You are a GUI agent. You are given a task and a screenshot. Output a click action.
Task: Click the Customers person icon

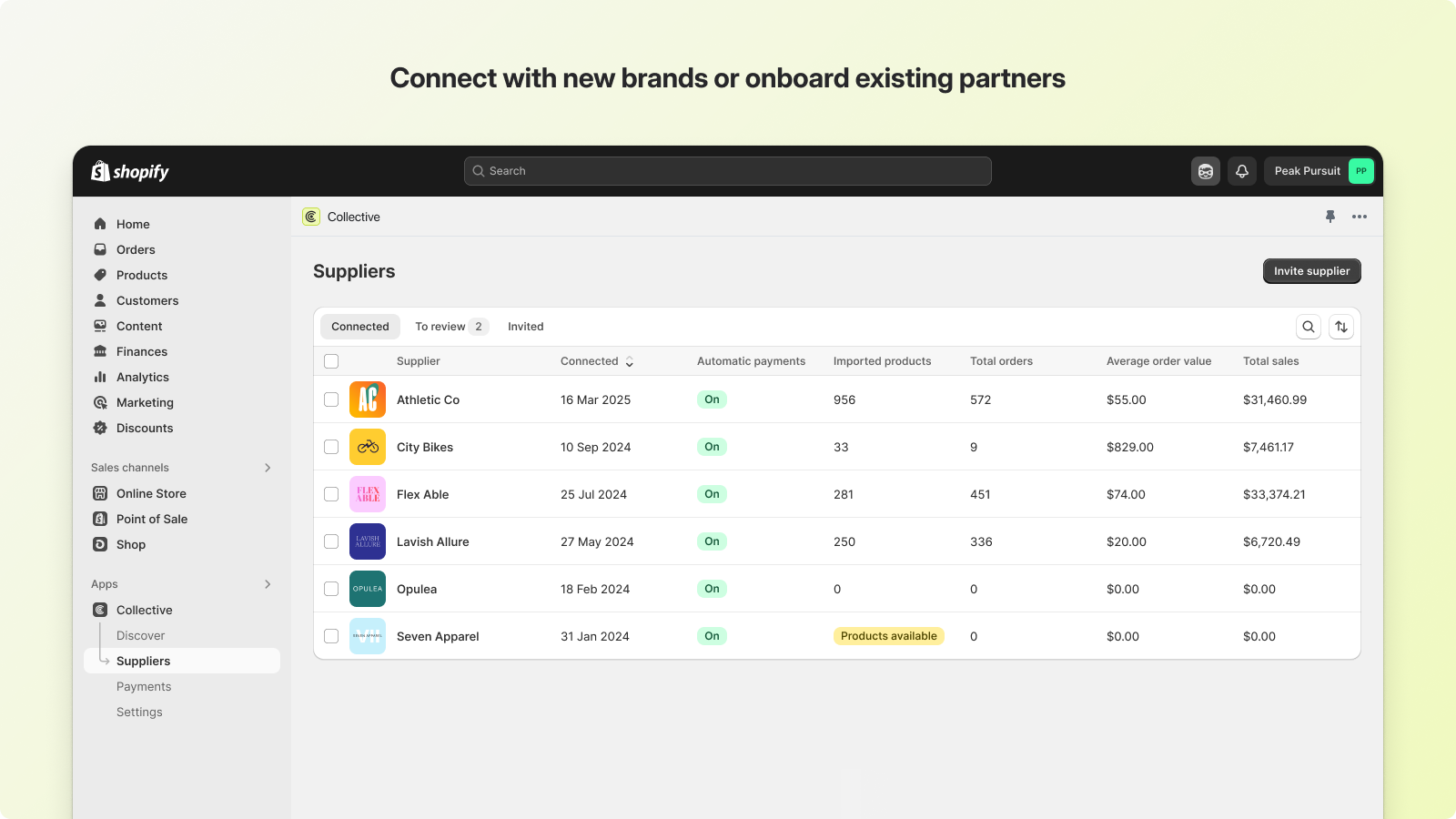[100, 300]
